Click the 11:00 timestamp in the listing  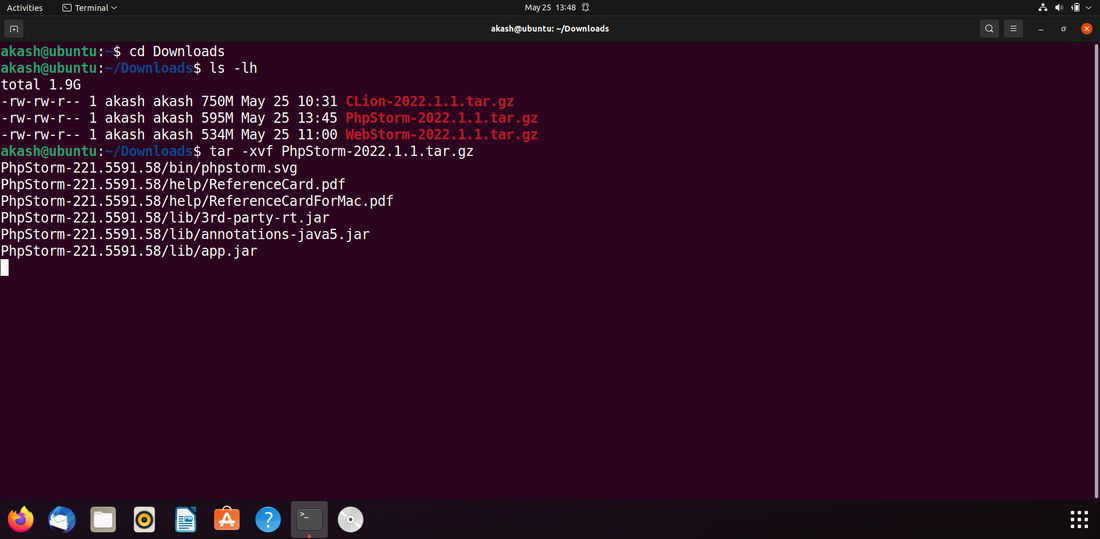[x=318, y=135]
